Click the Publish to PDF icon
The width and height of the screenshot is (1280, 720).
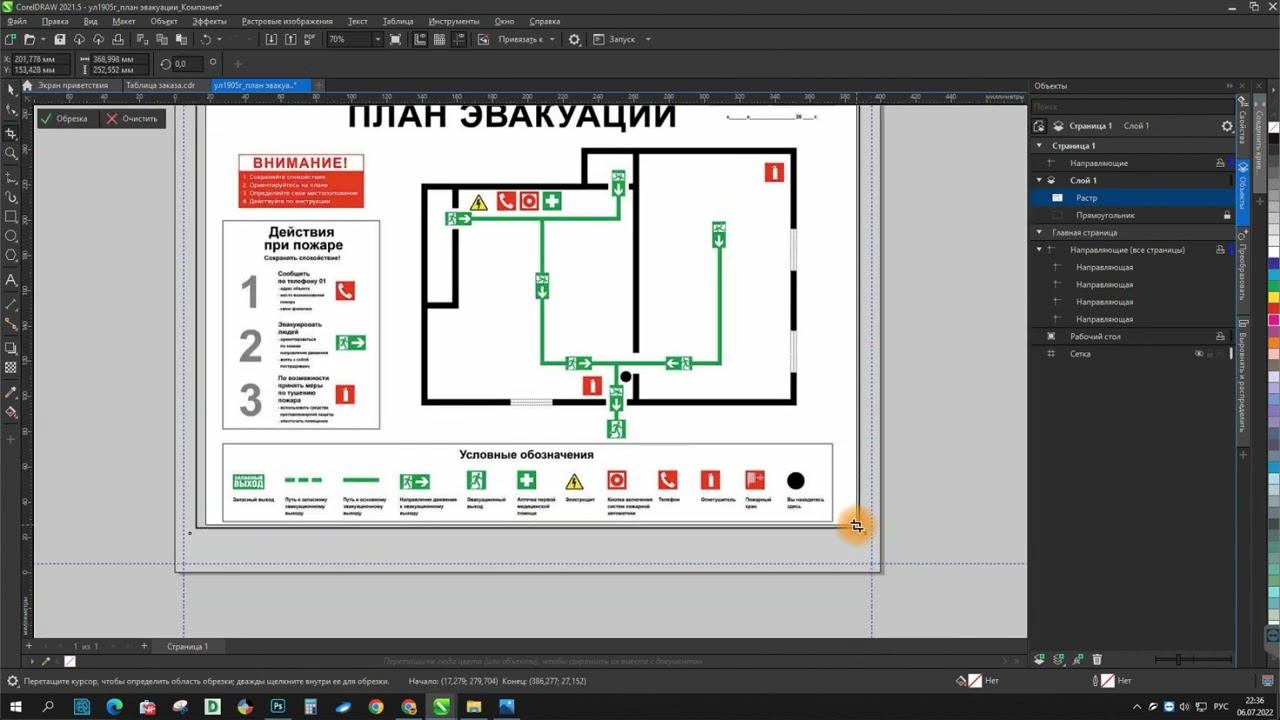click(309, 39)
